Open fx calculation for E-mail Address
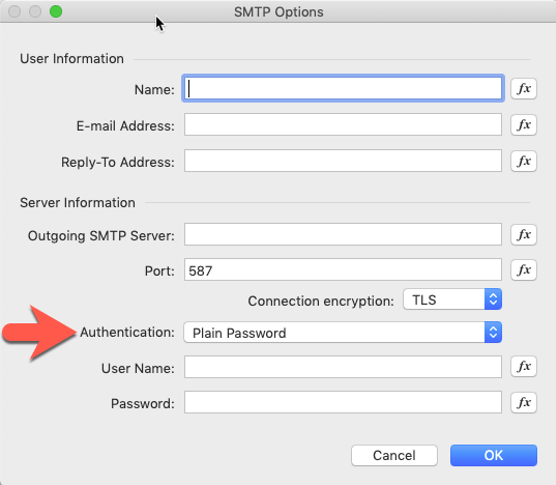The height and width of the screenshot is (485, 556). click(523, 125)
